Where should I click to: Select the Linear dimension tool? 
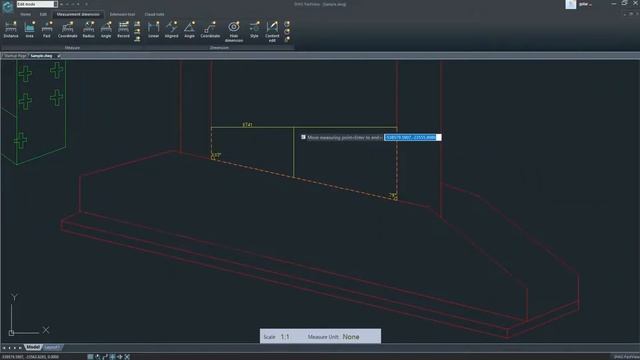click(153, 30)
